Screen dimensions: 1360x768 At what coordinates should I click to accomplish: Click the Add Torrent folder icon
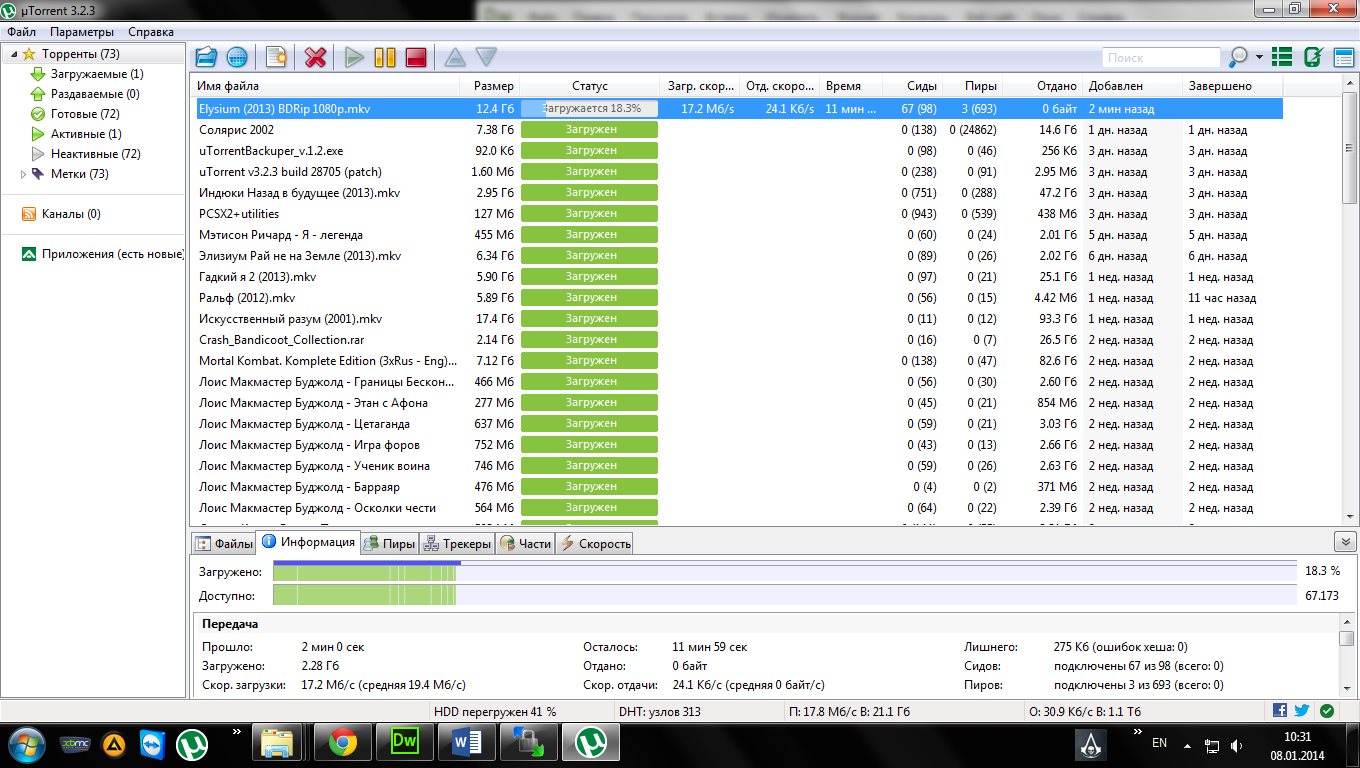click(206, 57)
